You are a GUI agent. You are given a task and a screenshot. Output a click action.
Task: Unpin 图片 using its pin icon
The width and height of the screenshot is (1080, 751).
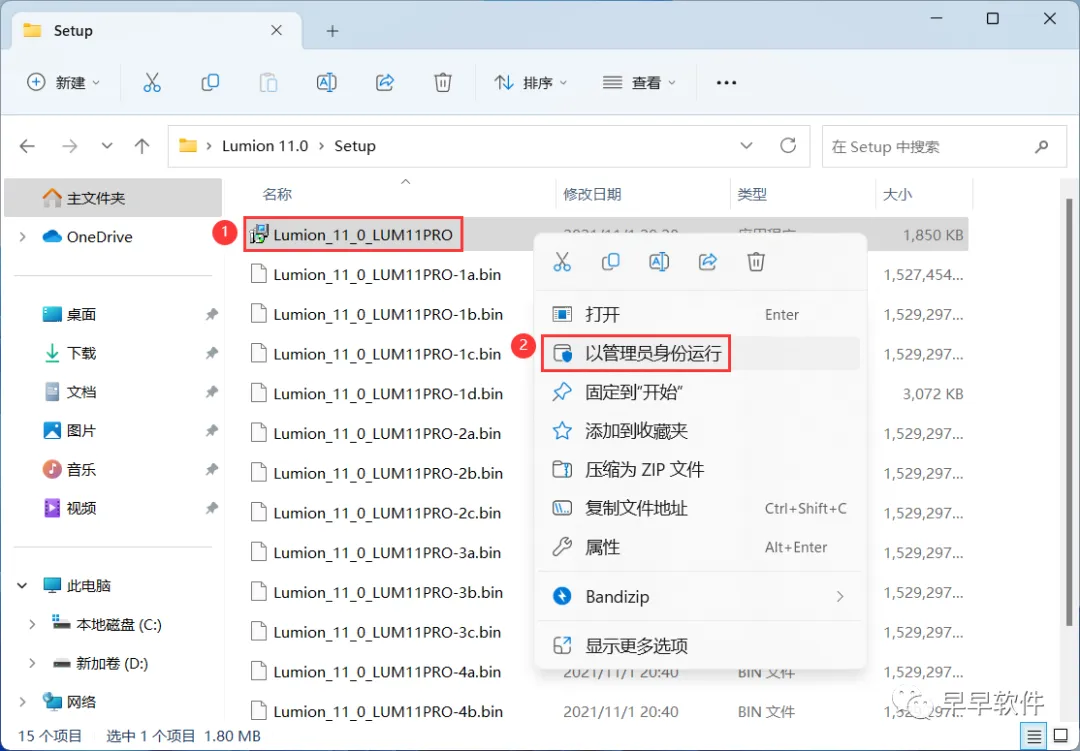pos(211,431)
